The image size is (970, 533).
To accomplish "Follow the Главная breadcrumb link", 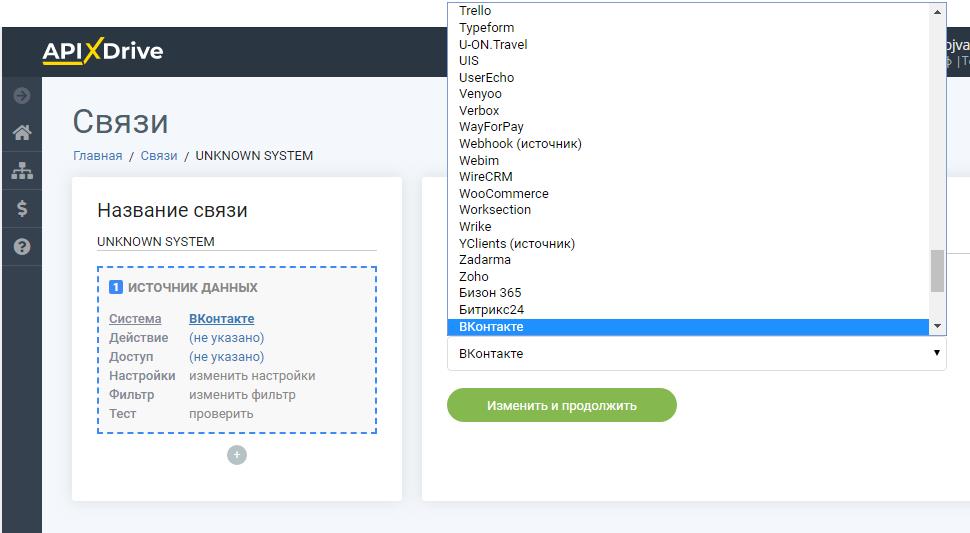I will 98,156.
